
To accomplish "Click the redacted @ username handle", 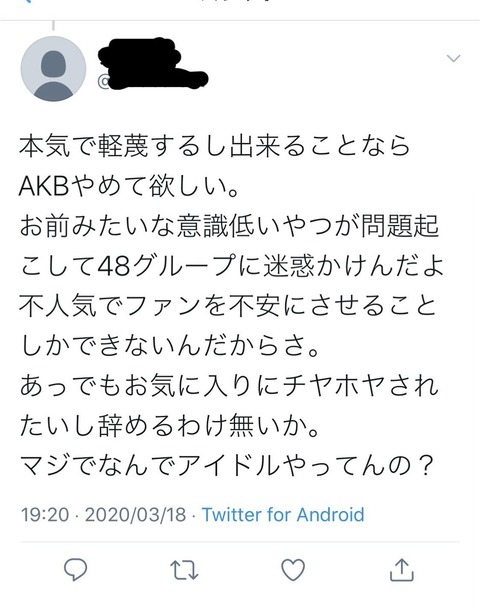I will coord(152,80).
